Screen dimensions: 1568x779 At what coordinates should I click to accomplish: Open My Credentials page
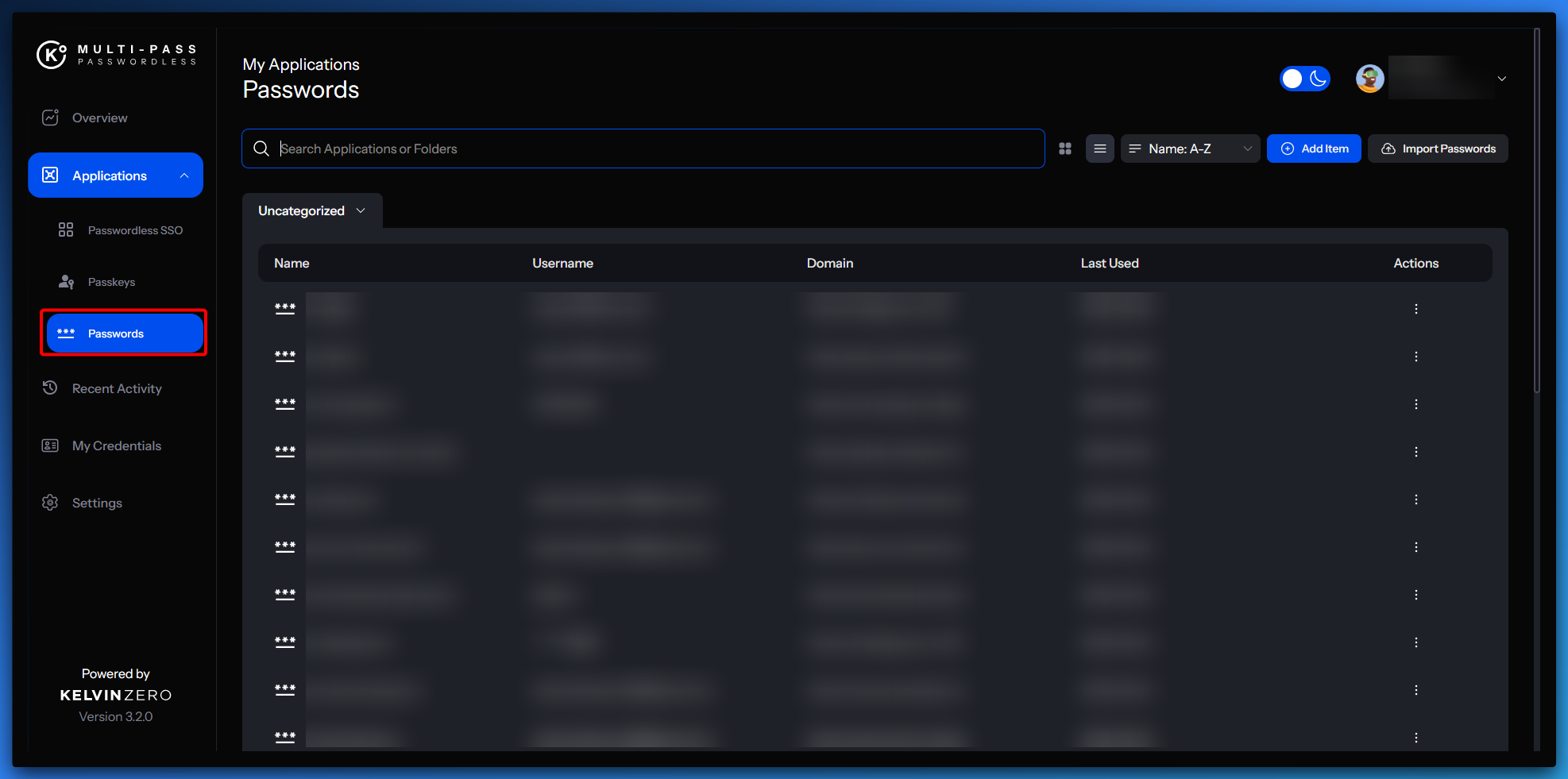click(116, 445)
